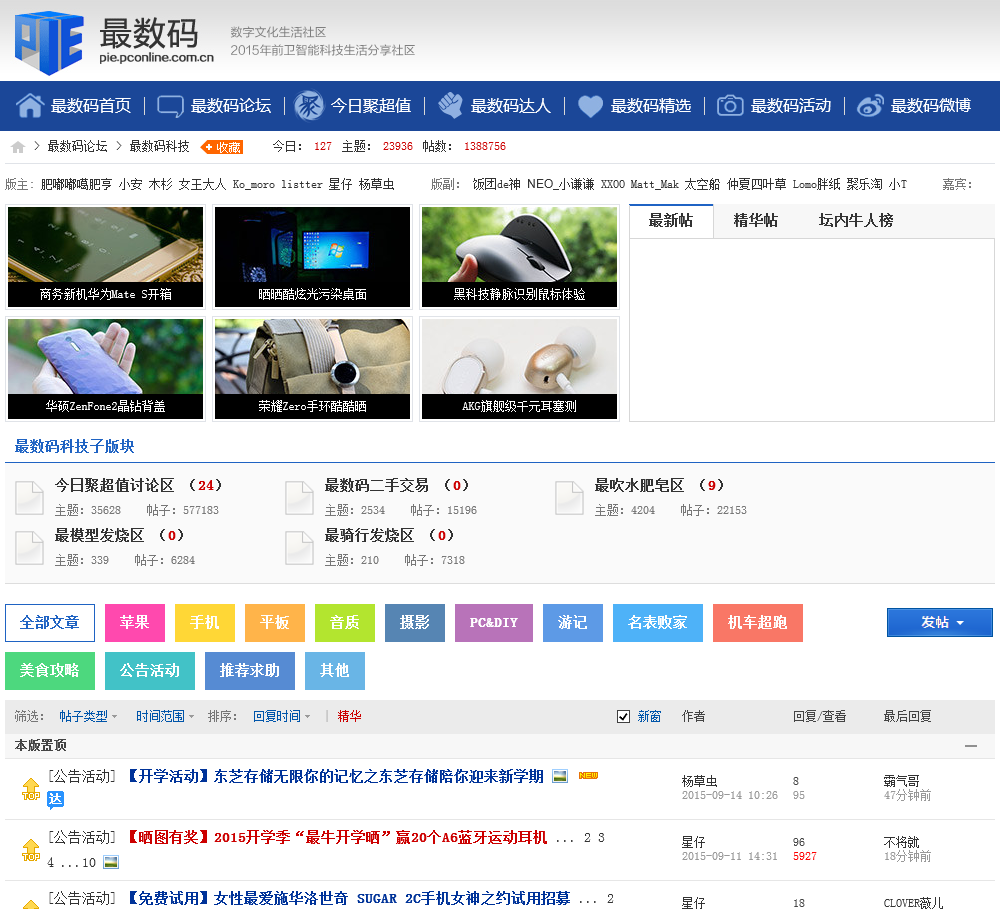Click the gray breadcrumb home icon

pyautogui.click(x=18, y=147)
